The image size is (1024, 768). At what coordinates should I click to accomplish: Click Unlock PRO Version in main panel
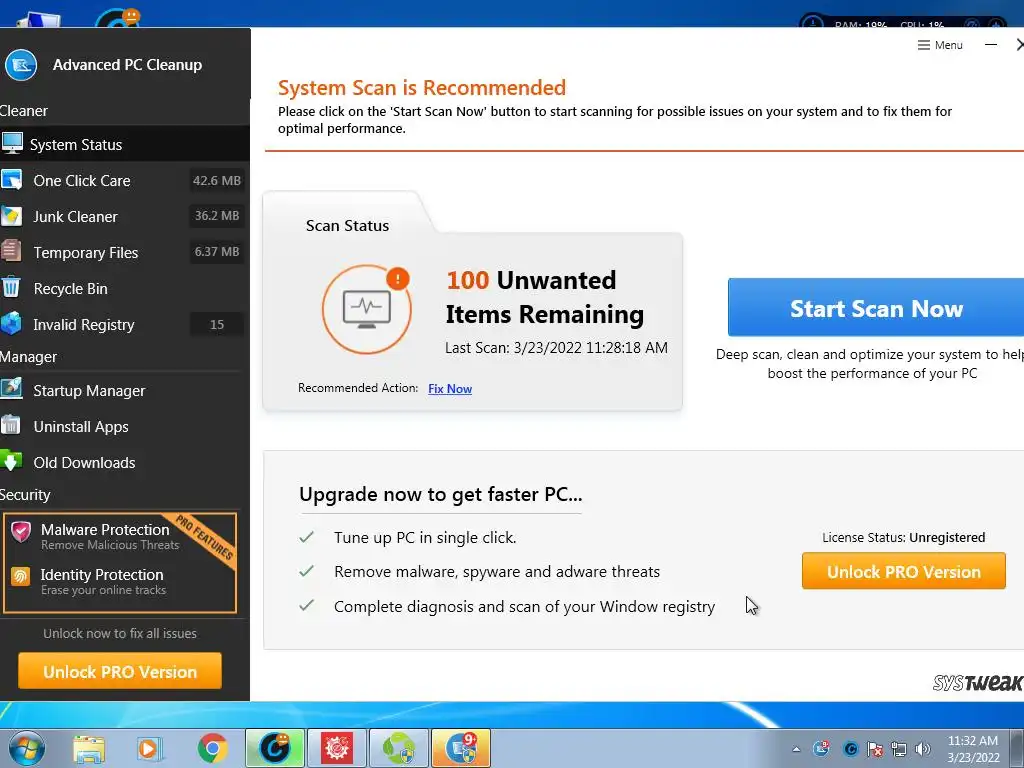904,571
